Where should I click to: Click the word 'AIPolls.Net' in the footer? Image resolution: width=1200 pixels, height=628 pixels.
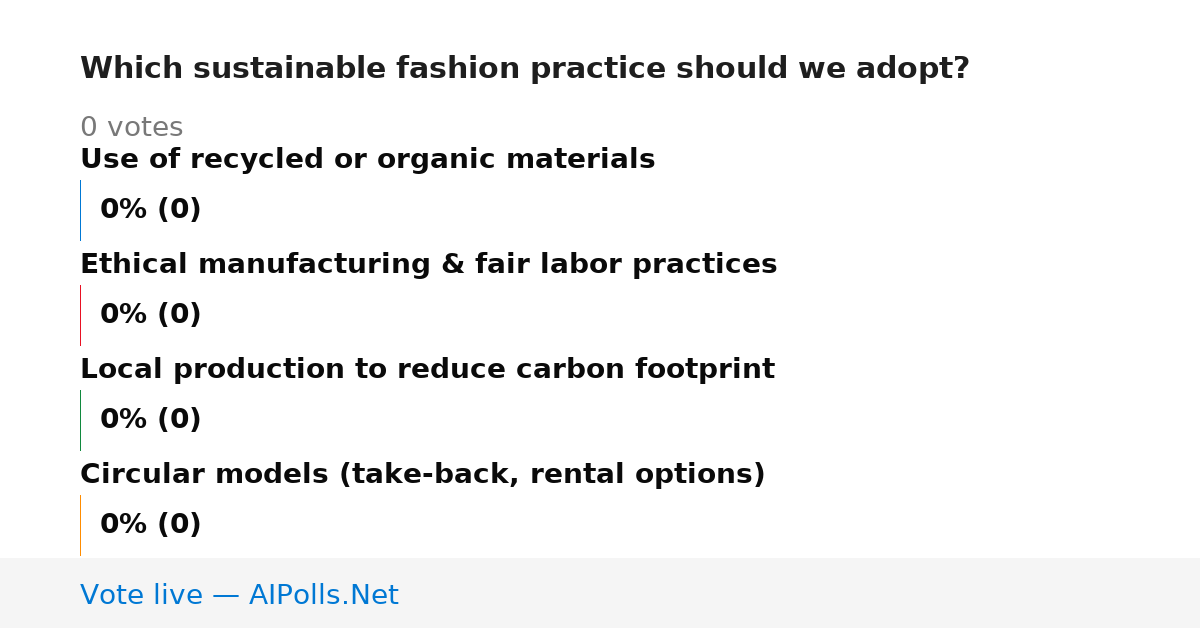pyautogui.click(x=323, y=595)
